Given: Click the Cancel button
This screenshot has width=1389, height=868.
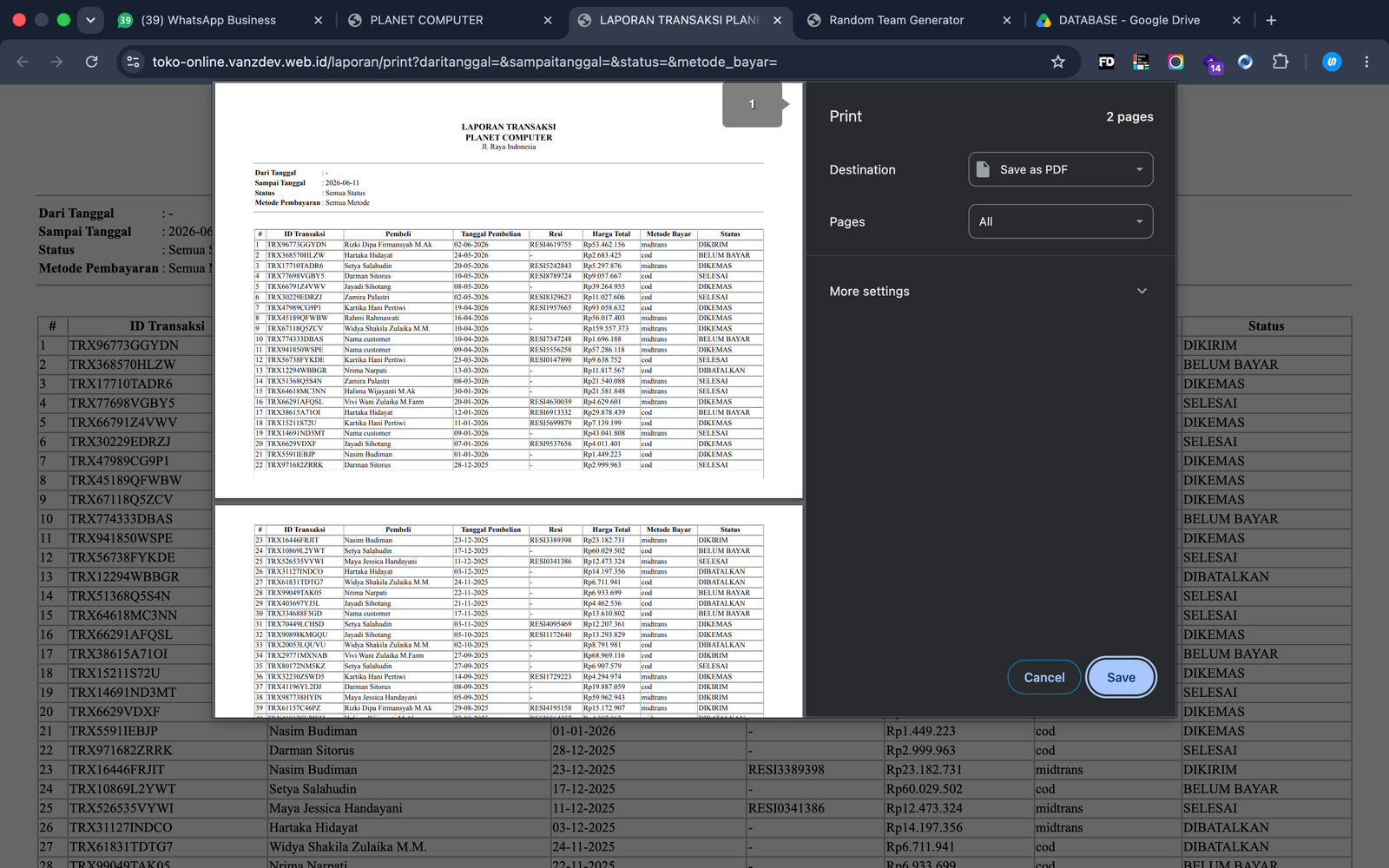Looking at the screenshot, I should coord(1044,677).
